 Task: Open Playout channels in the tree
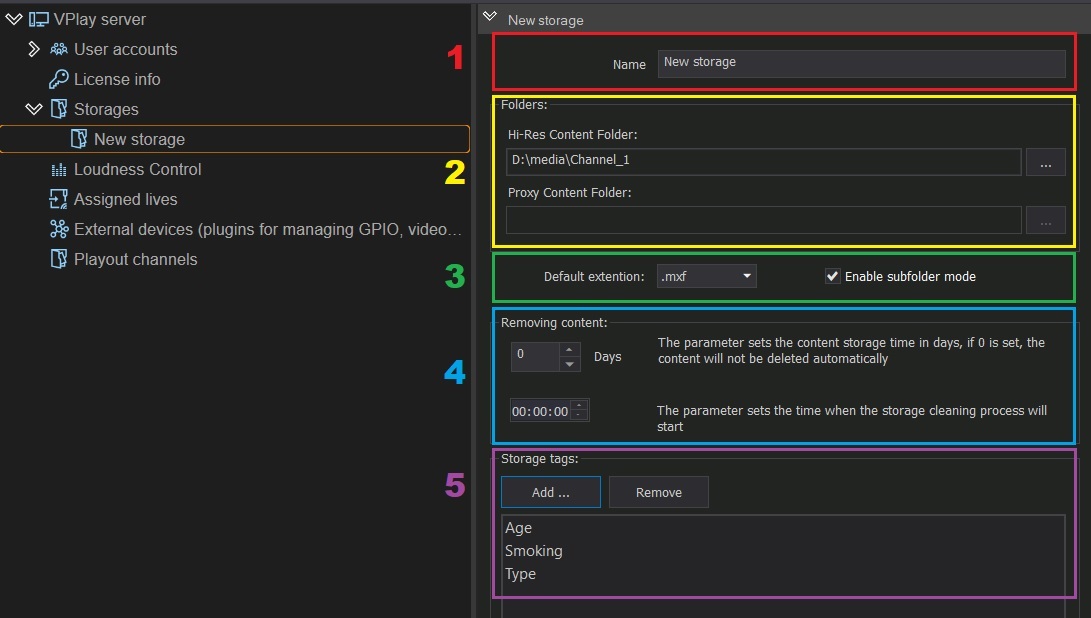(x=136, y=259)
